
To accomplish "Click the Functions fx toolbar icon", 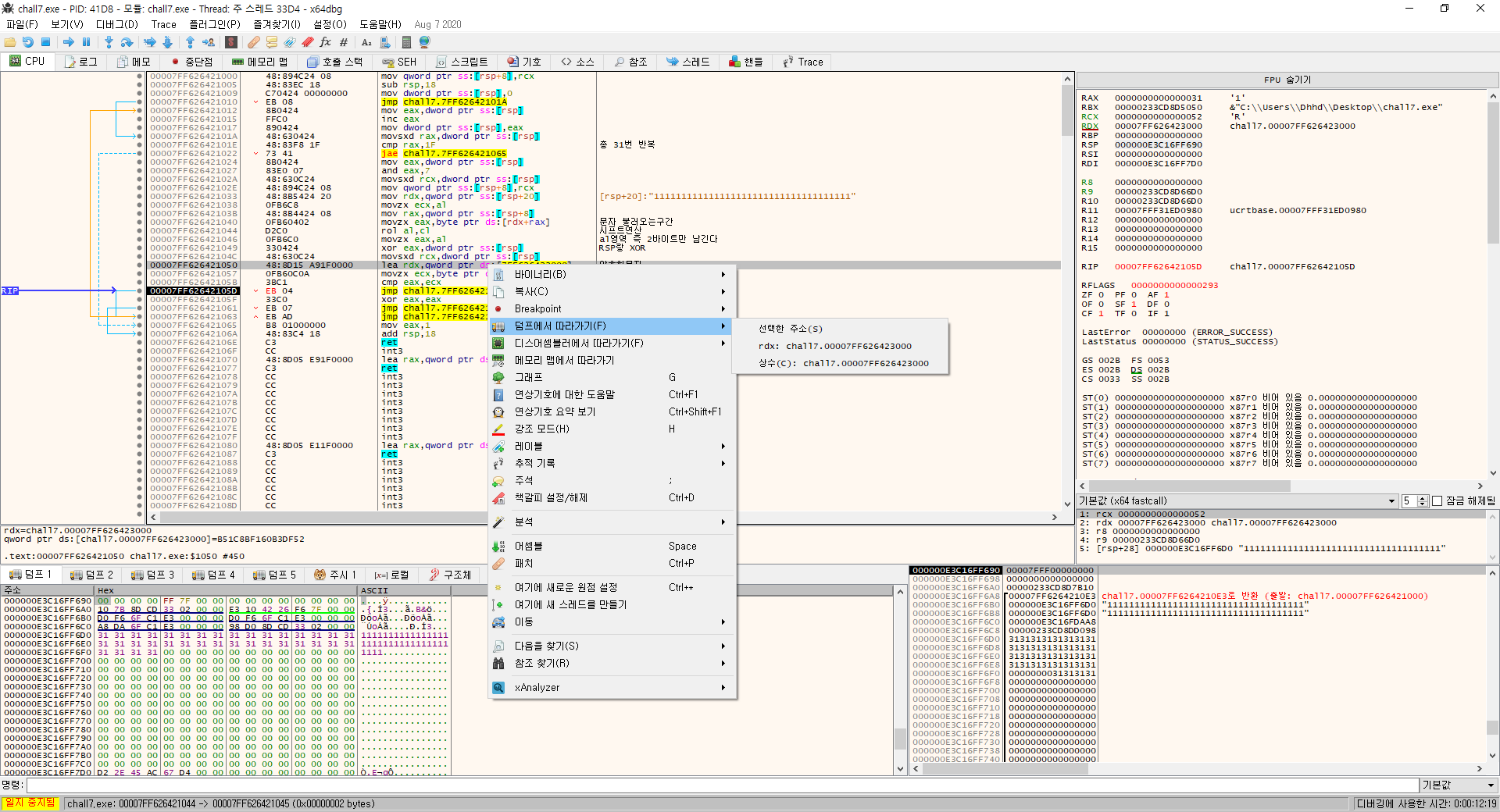I will pyautogui.click(x=325, y=42).
